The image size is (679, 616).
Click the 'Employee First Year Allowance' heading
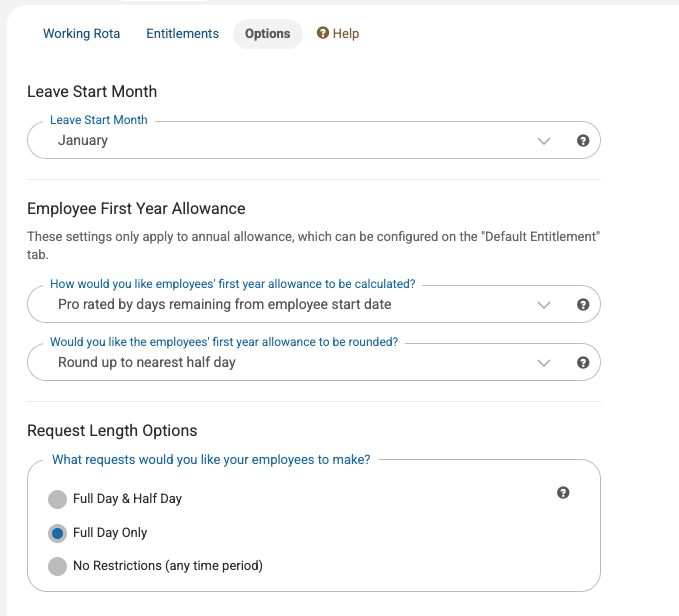click(136, 209)
